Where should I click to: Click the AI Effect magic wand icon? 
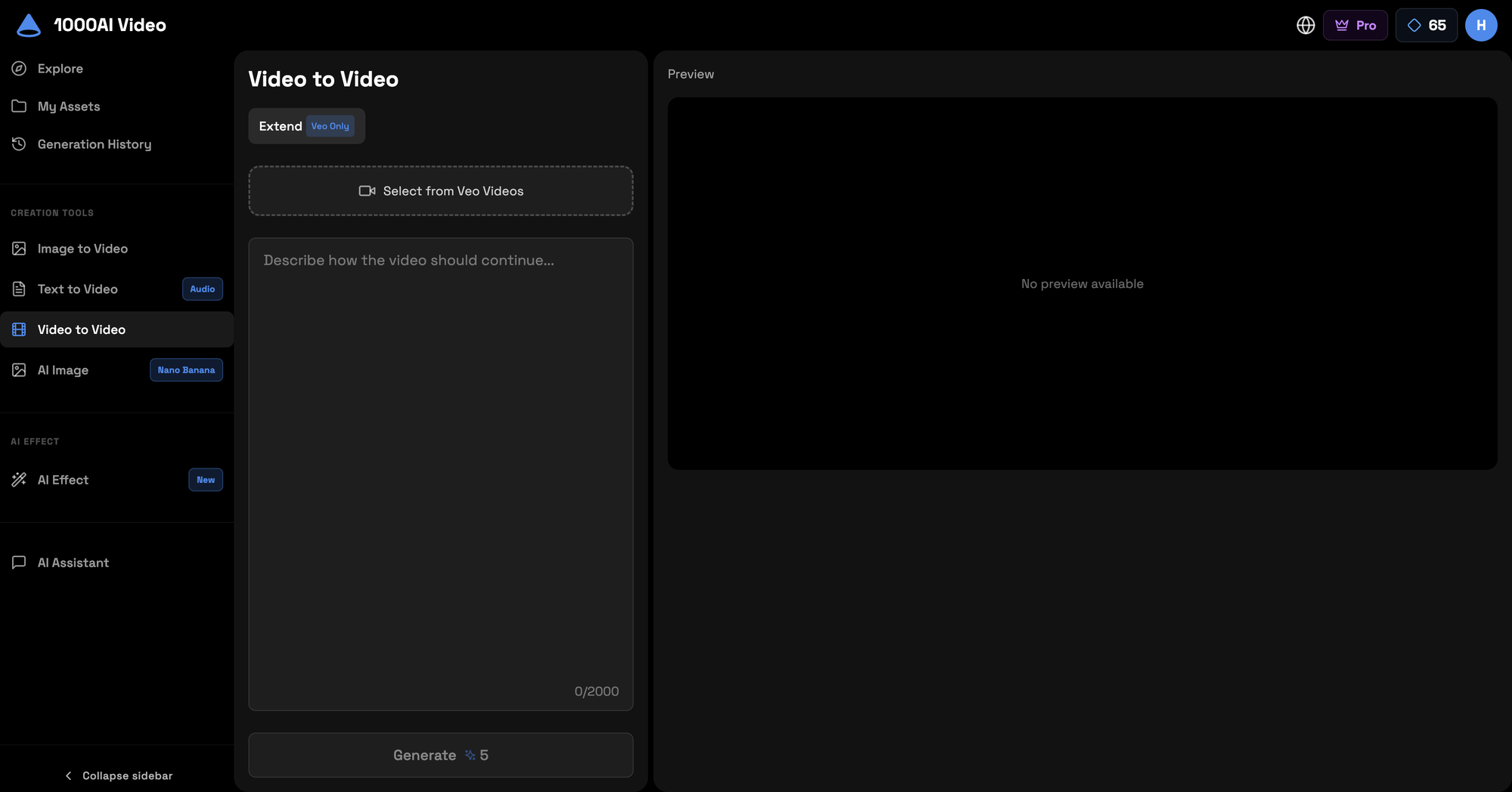pyautogui.click(x=19, y=480)
